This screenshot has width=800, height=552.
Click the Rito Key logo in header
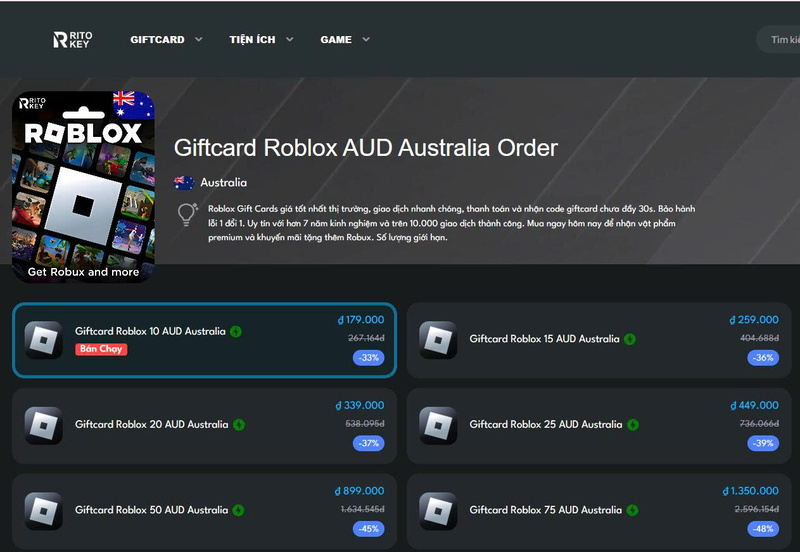73,40
